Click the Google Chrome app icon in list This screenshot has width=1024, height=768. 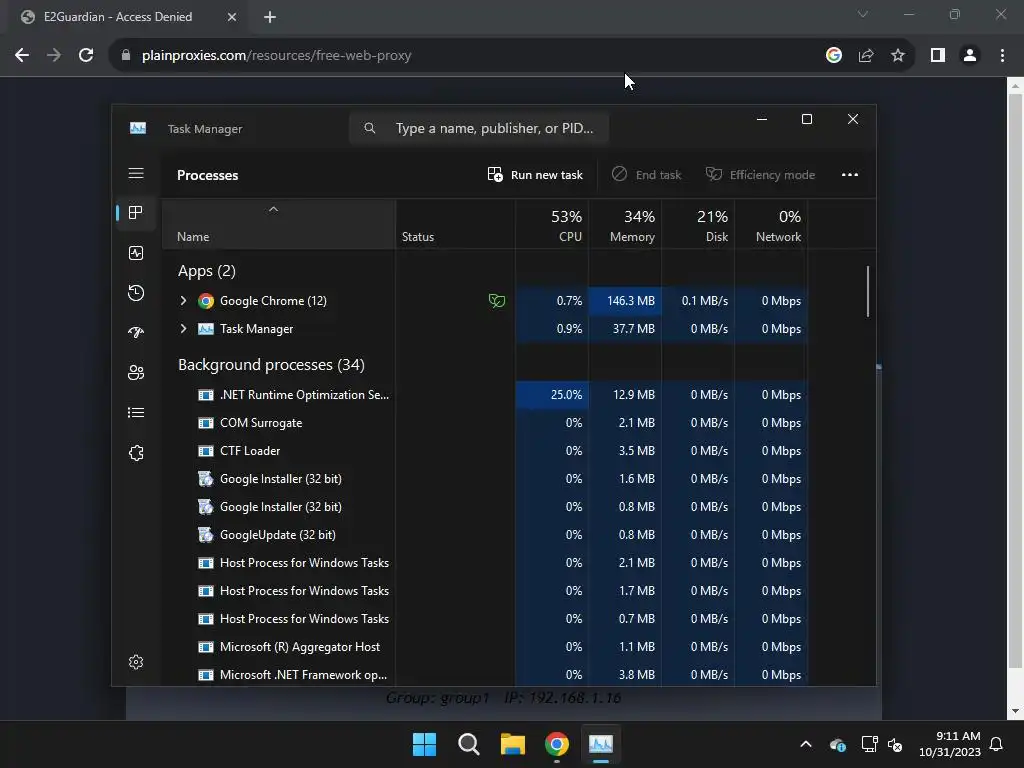tap(206, 300)
